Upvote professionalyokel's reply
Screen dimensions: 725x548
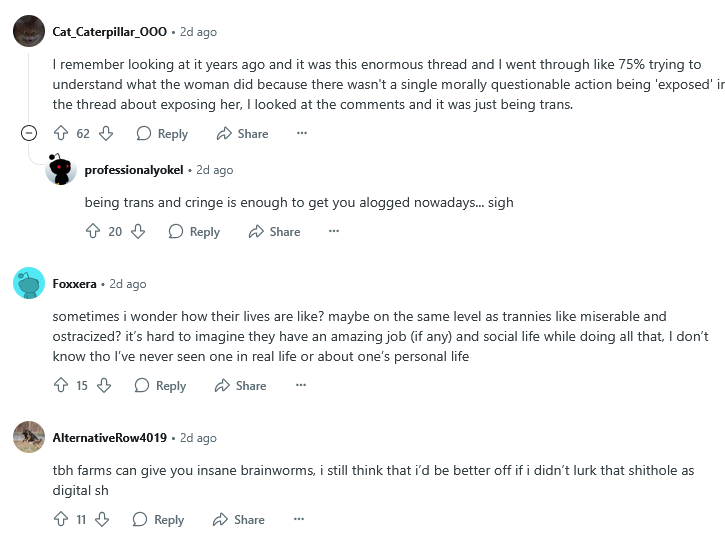coord(93,231)
